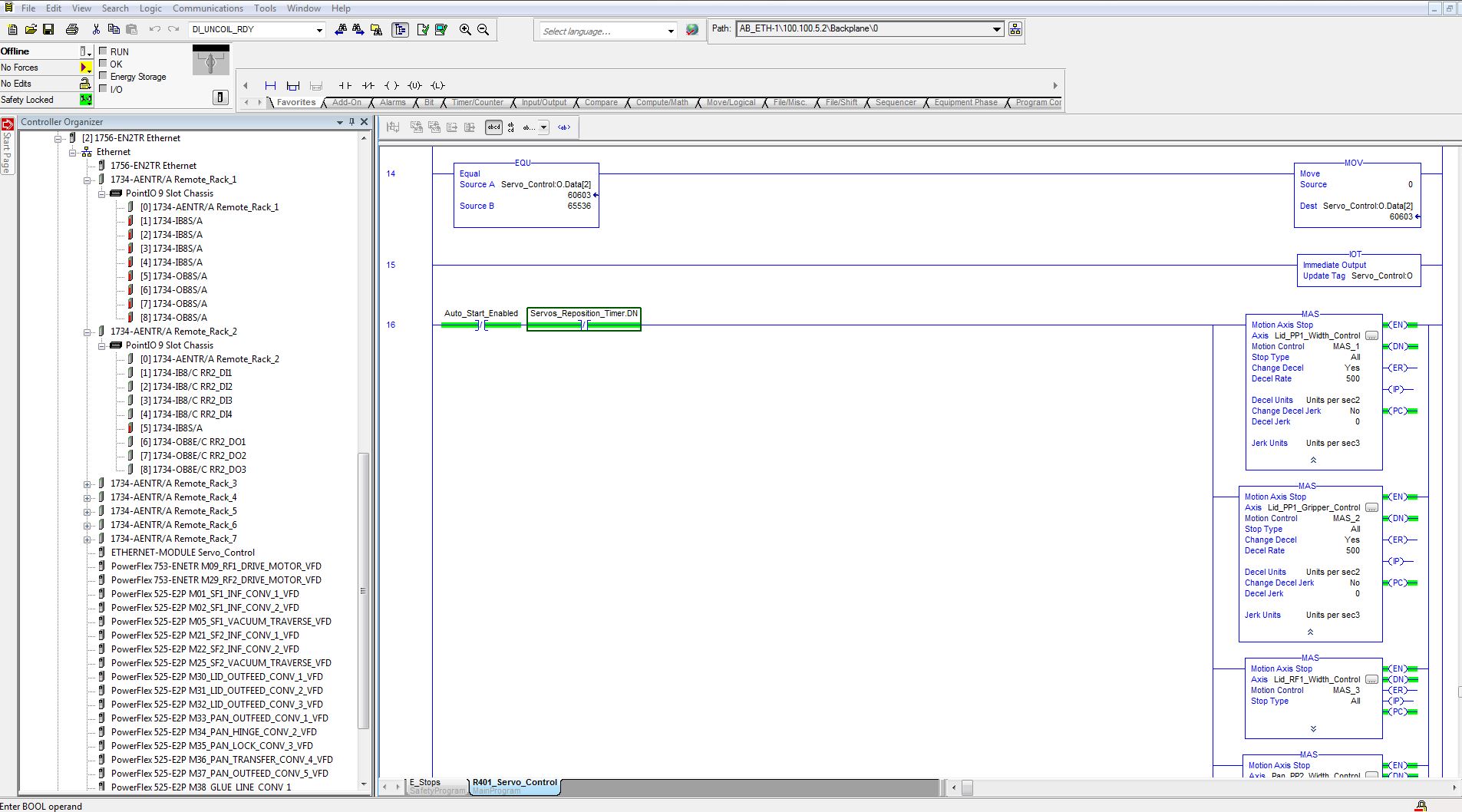Screen dimensions: 1462x812
Task: Click the Energy Storage indicator box
Action: (x=104, y=76)
